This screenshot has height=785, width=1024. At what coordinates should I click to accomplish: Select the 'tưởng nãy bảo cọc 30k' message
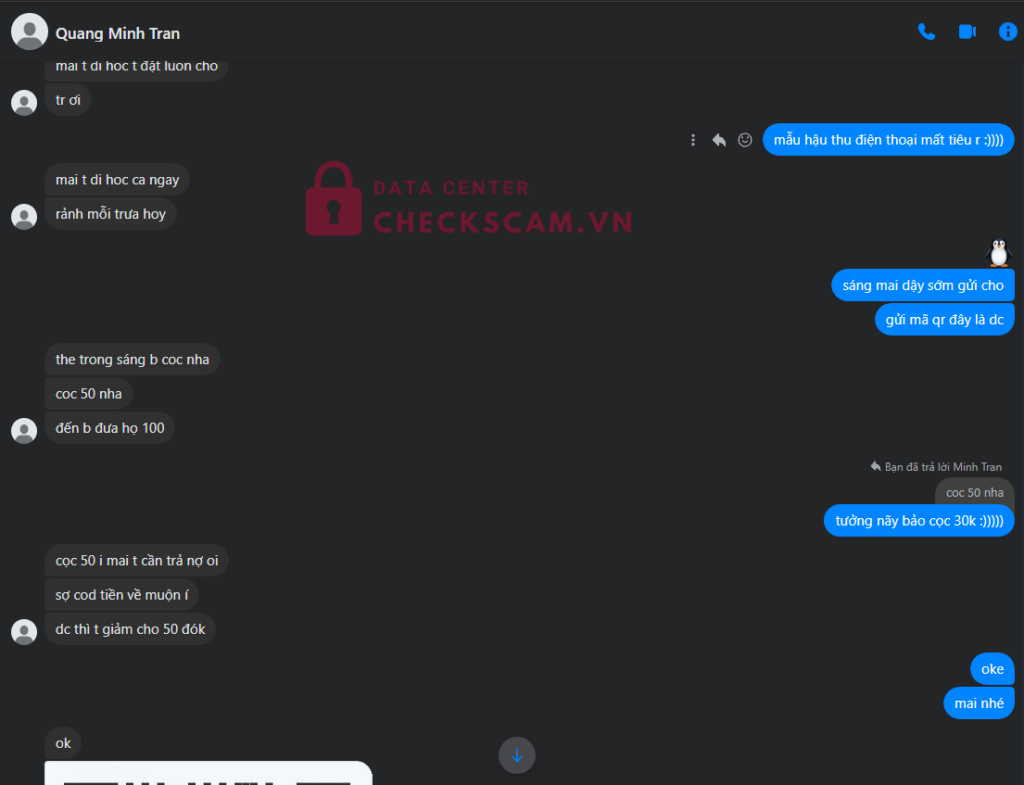pyautogui.click(x=919, y=521)
